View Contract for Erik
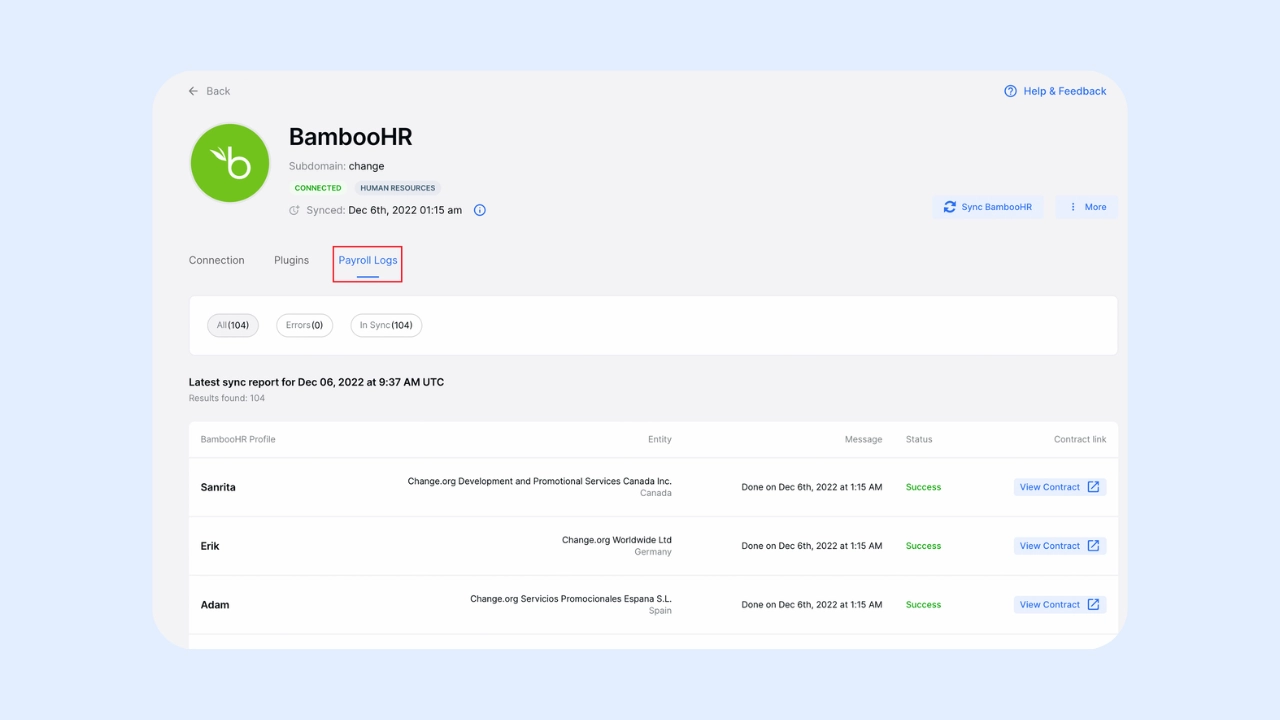This screenshot has height=720, width=1280. 1060,546
